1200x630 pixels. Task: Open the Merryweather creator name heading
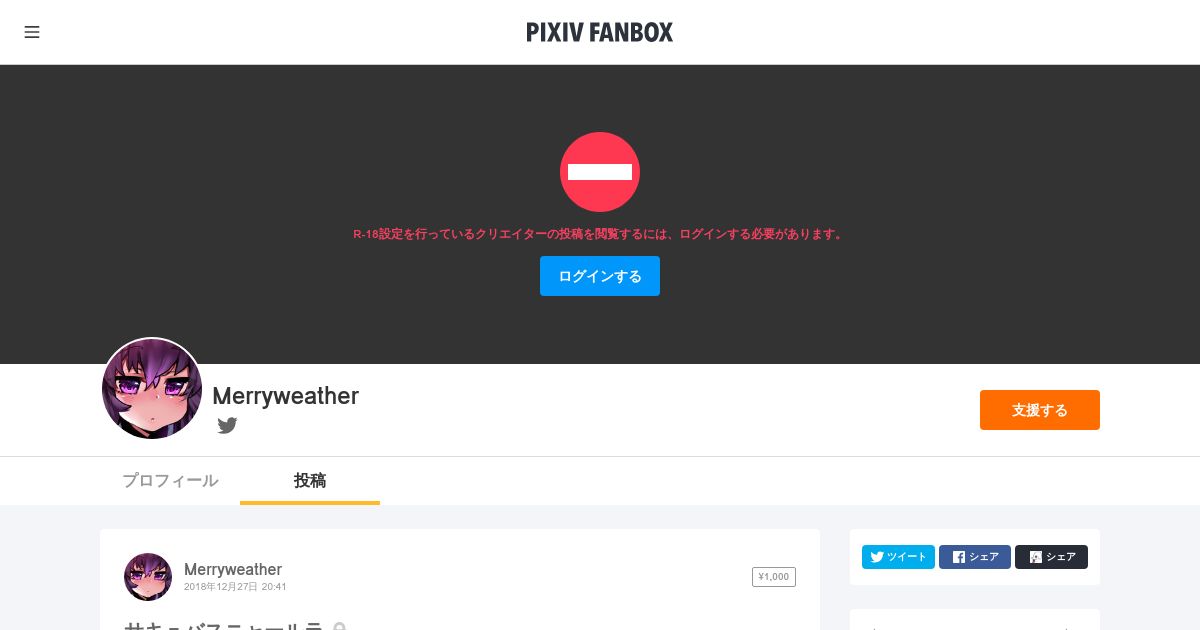285,396
